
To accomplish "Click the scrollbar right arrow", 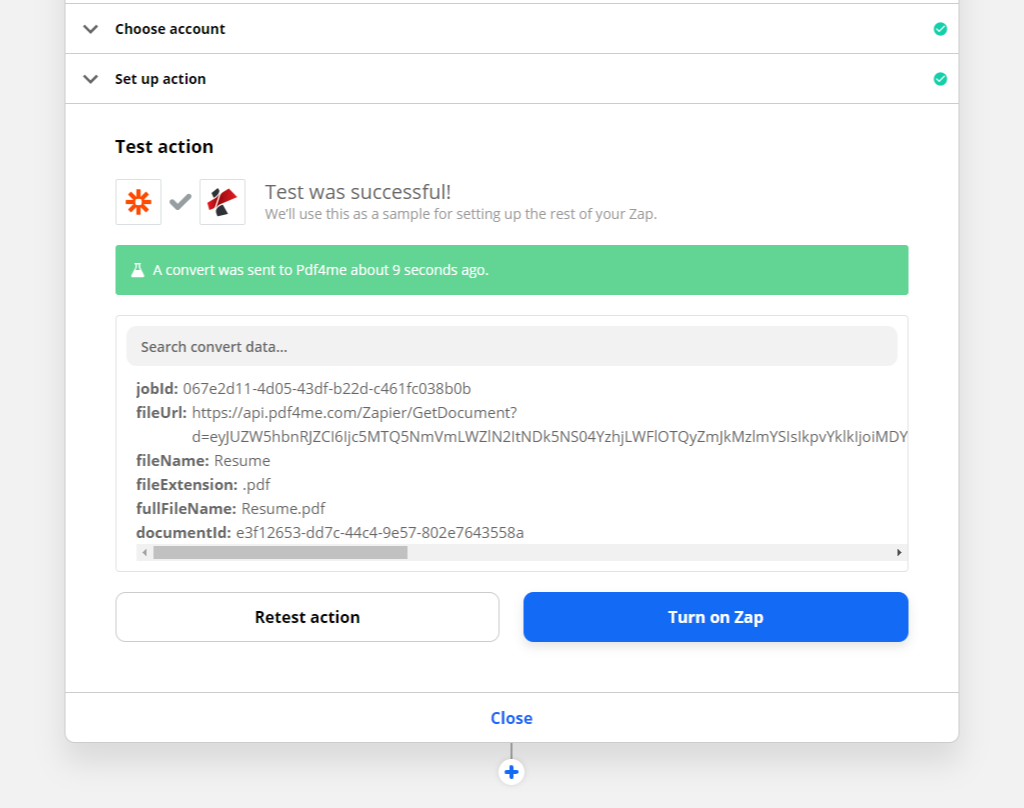I will coord(899,552).
